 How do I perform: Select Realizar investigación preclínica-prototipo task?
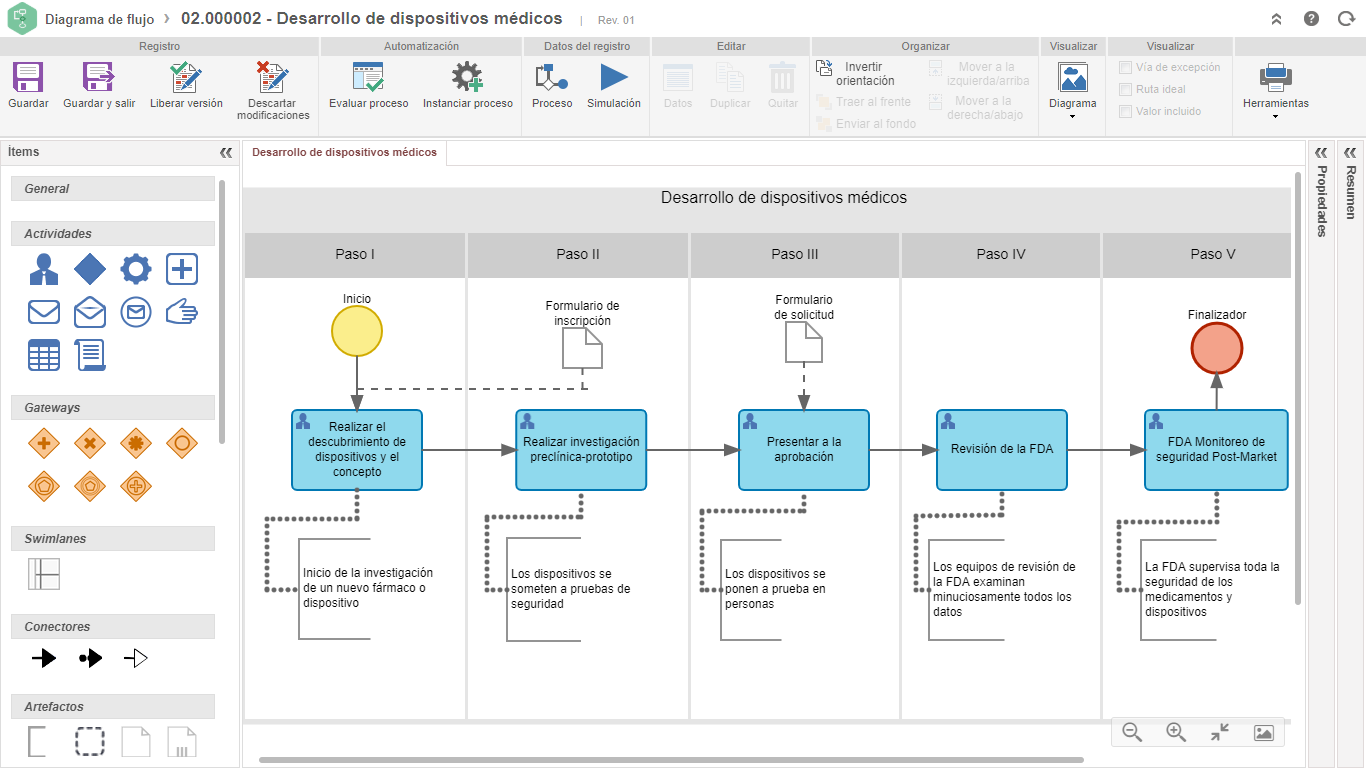click(x=581, y=449)
